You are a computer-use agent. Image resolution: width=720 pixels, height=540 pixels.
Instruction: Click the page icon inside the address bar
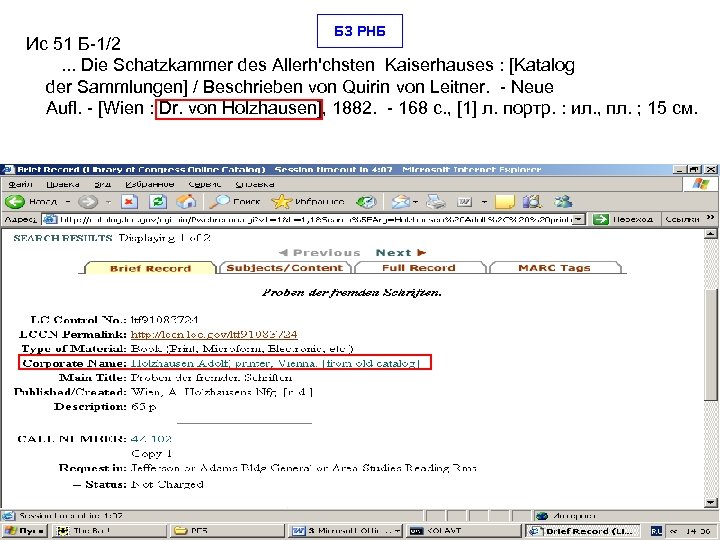tap(50, 219)
